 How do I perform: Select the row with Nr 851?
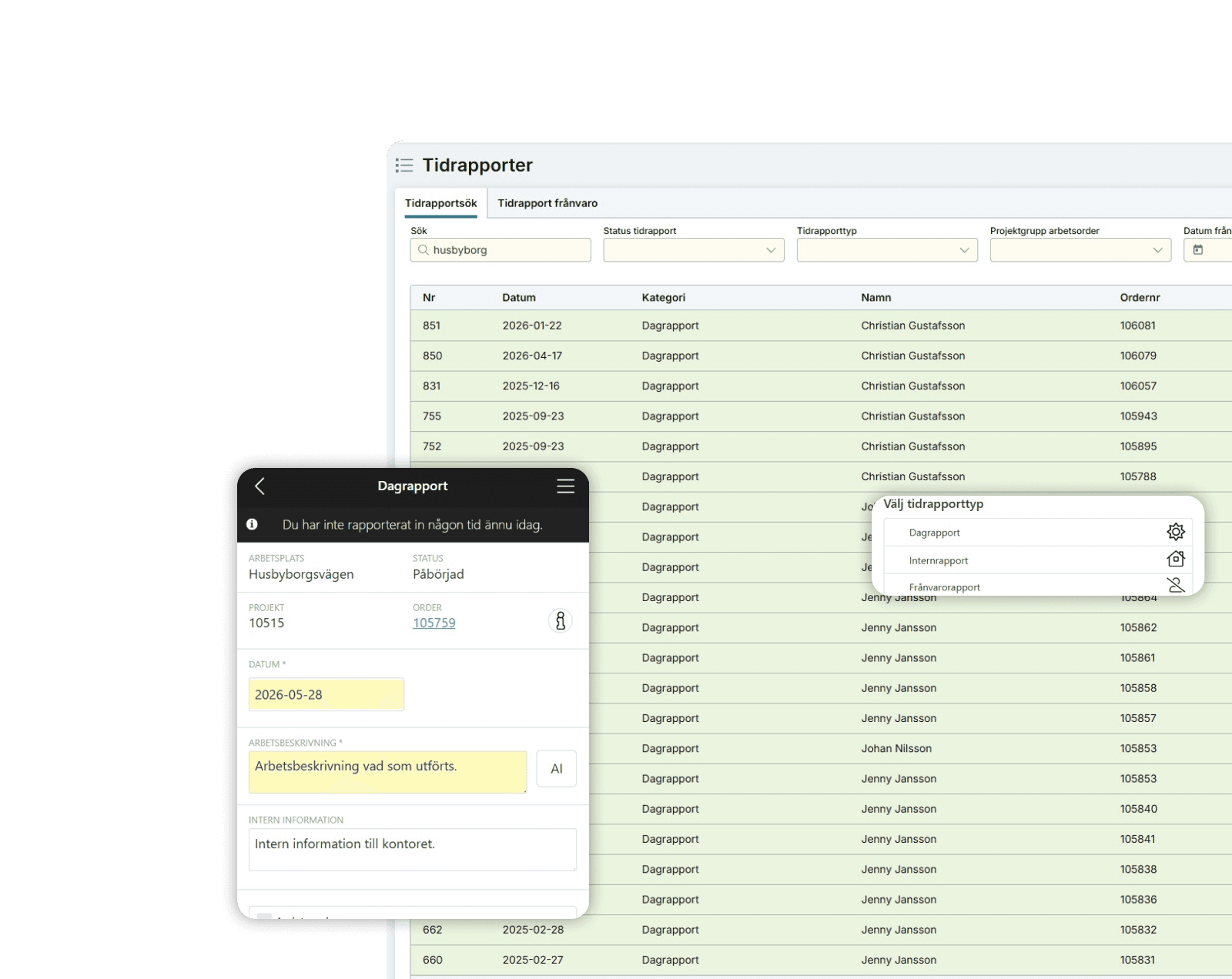pyautogui.click(x=821, y=326)
